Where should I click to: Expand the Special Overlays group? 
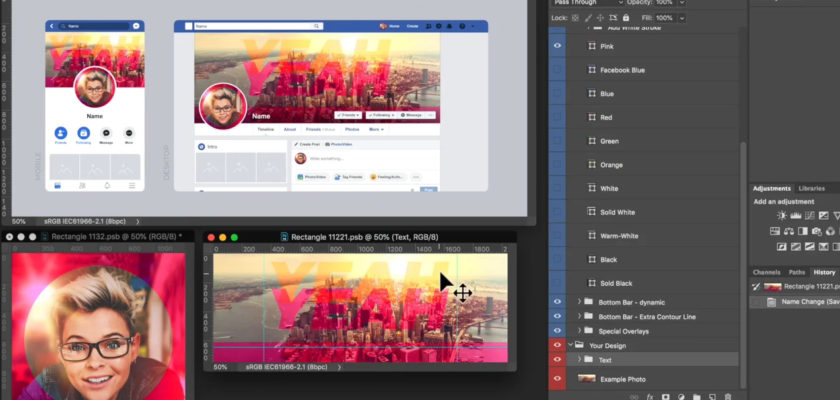click(x=579, y=331)
